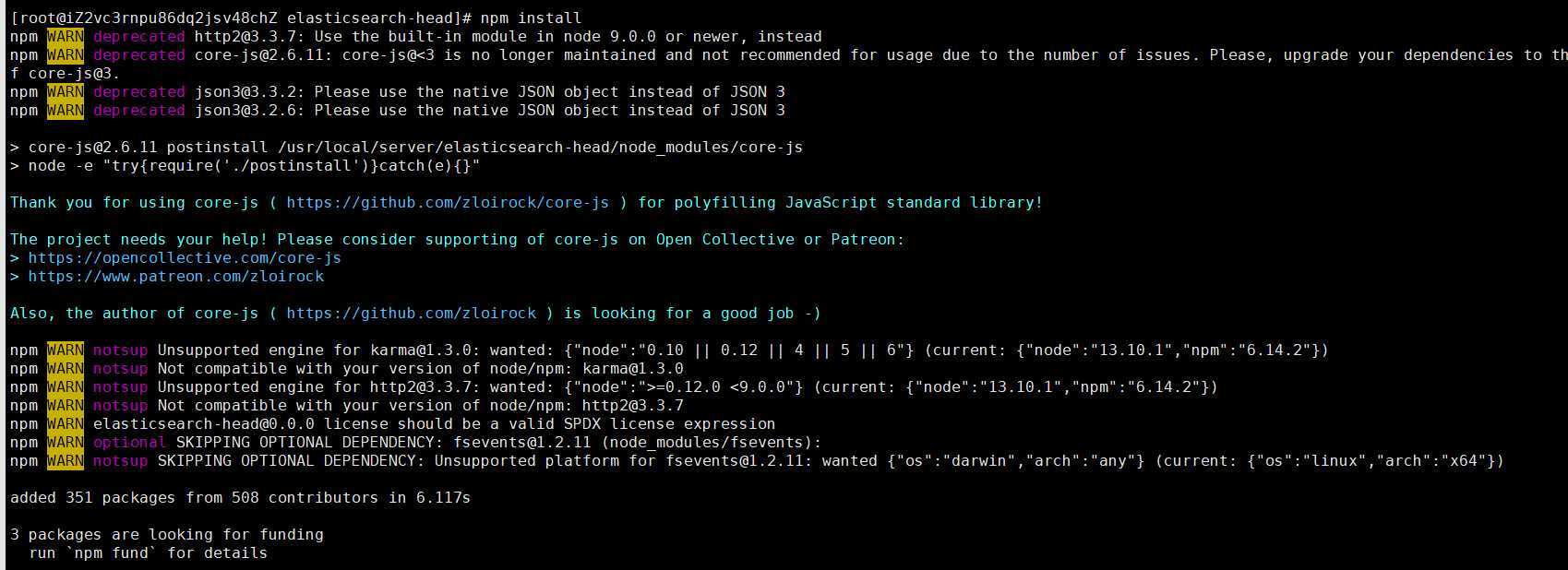Click the wrapped line 'f core-js@3.'

pos(65,73)
